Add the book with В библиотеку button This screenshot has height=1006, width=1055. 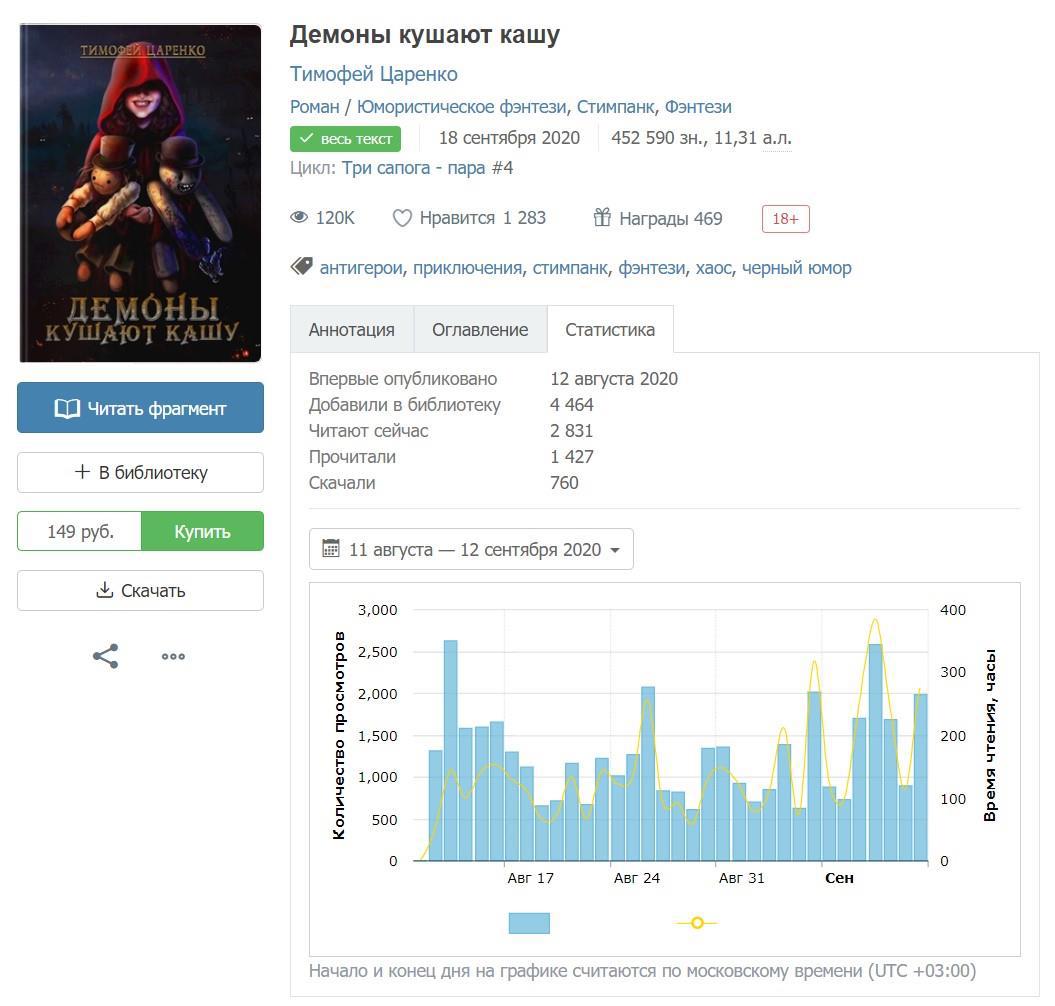pos(140,473)
